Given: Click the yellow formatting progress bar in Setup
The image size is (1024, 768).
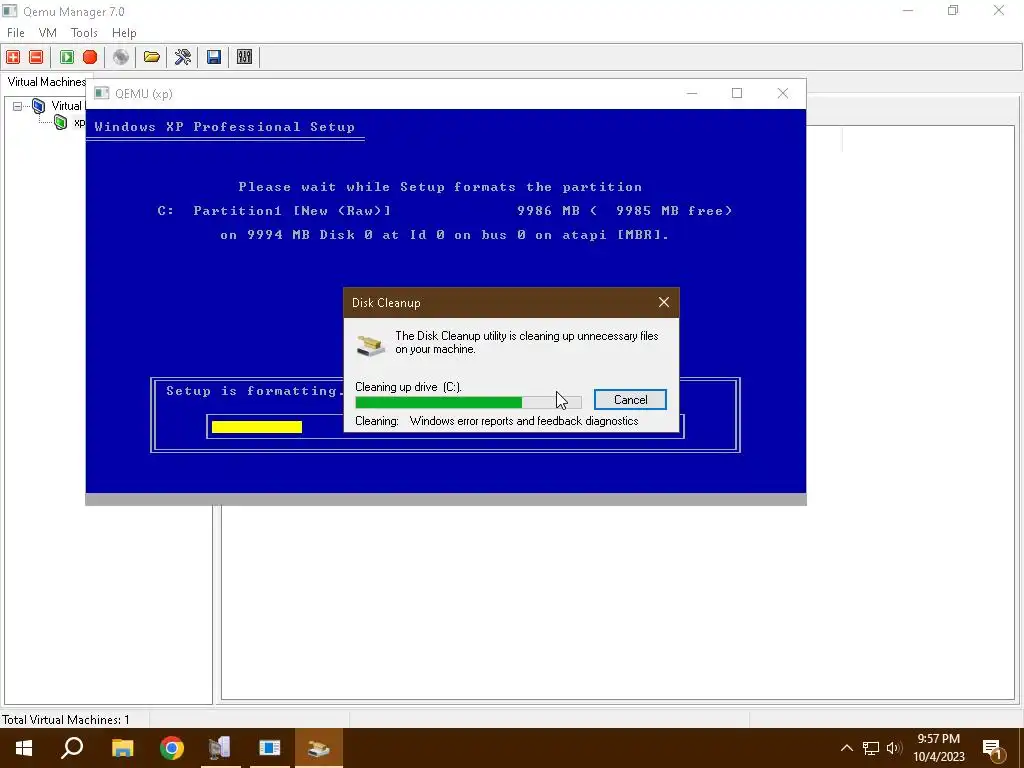Looking at the screenshot, I should [x=257, y=427].
